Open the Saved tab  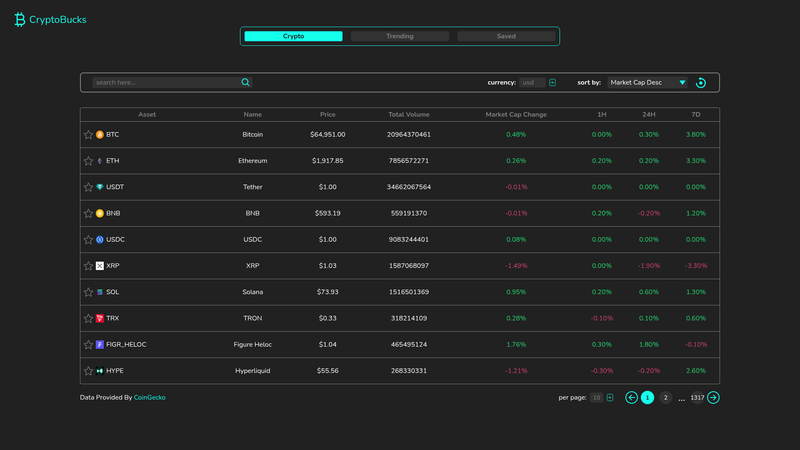[x=506, y=36]
